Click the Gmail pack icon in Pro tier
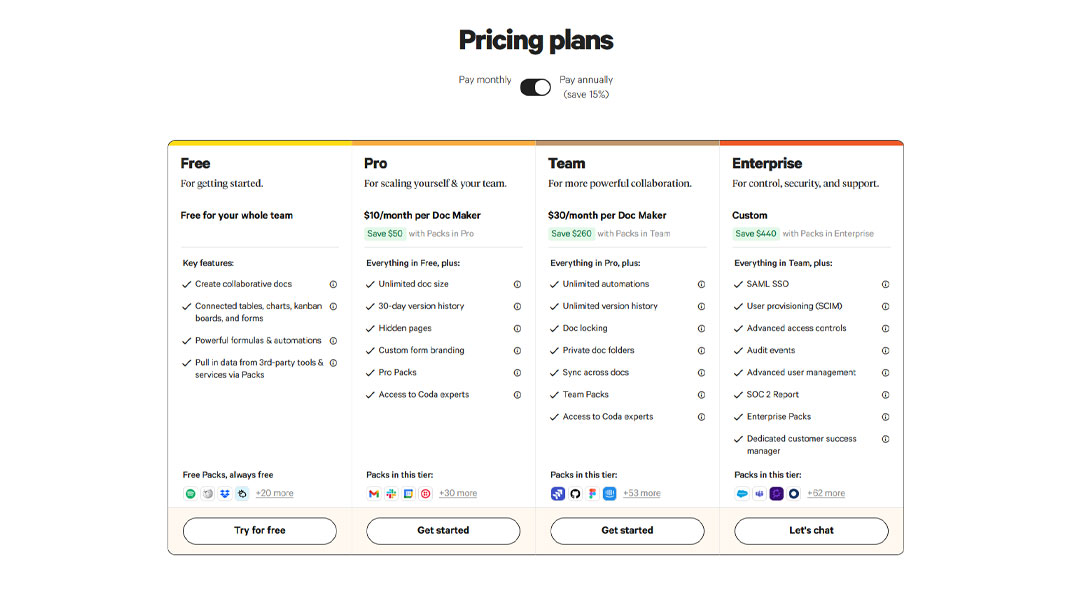The width and height of the screenshot is (1080, 608). click(374, 494)
